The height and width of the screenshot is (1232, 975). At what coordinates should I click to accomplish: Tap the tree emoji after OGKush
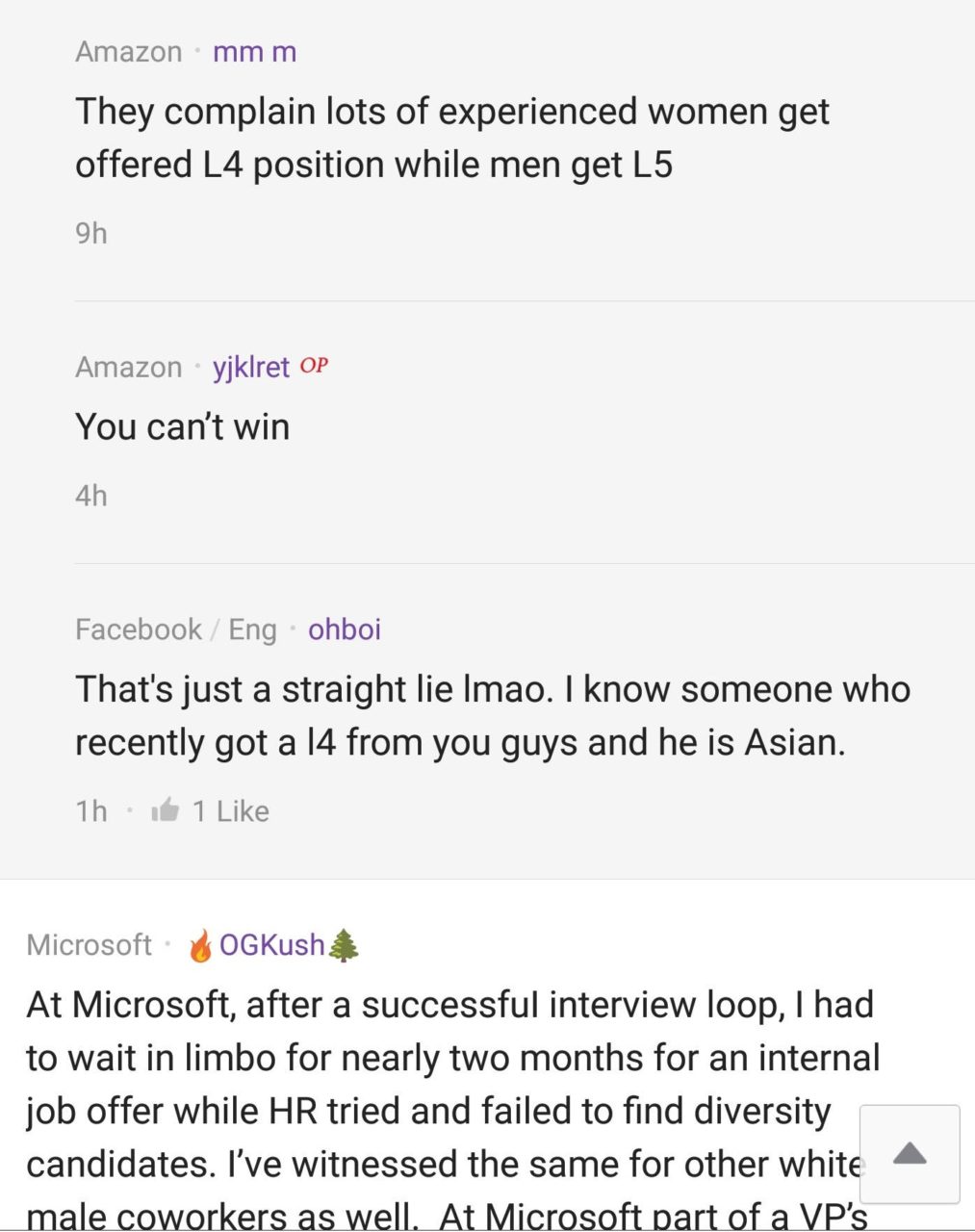tap(344, 945)
